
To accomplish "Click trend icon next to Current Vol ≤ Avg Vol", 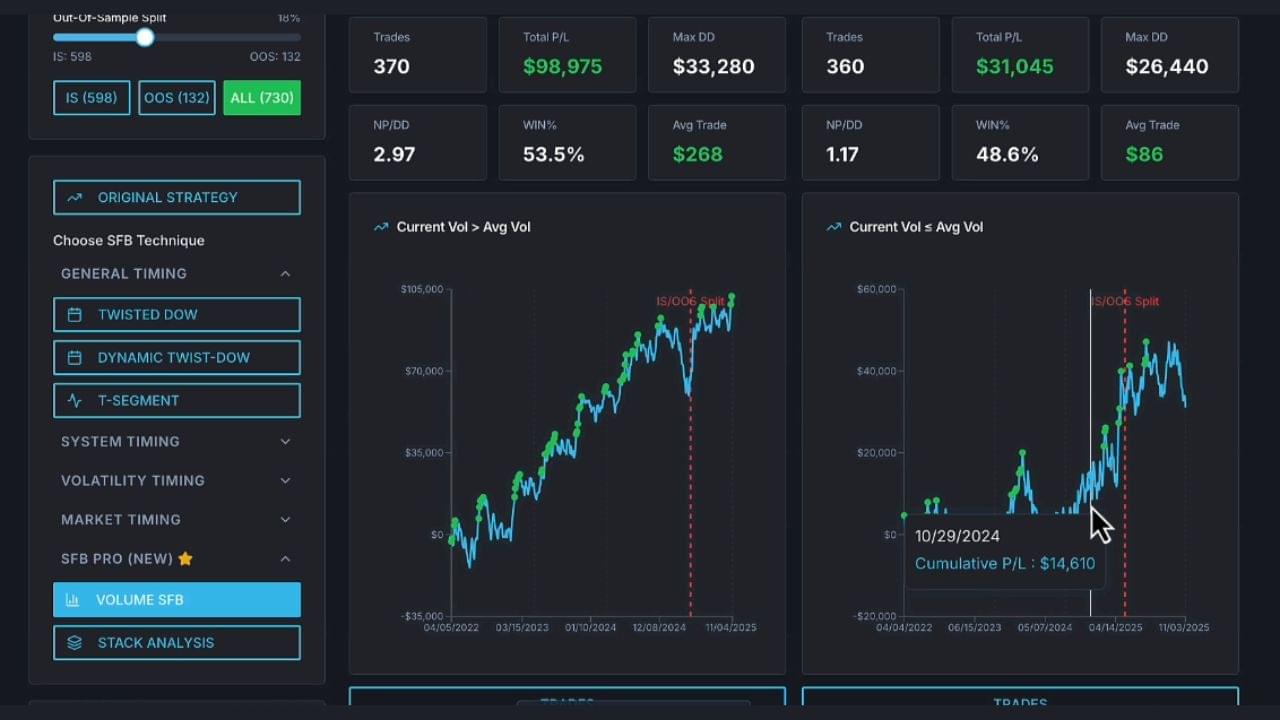I will [x=833, y=227].
